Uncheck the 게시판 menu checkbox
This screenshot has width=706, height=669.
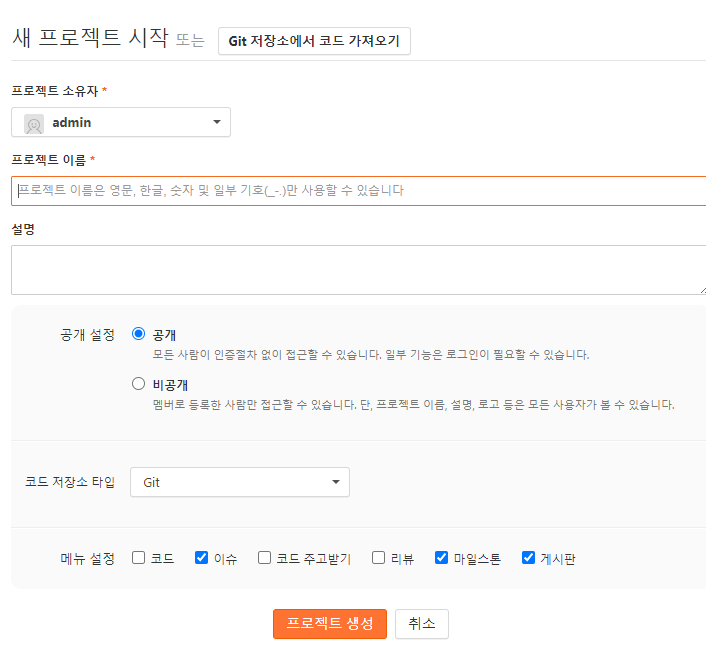pos(528,557)
